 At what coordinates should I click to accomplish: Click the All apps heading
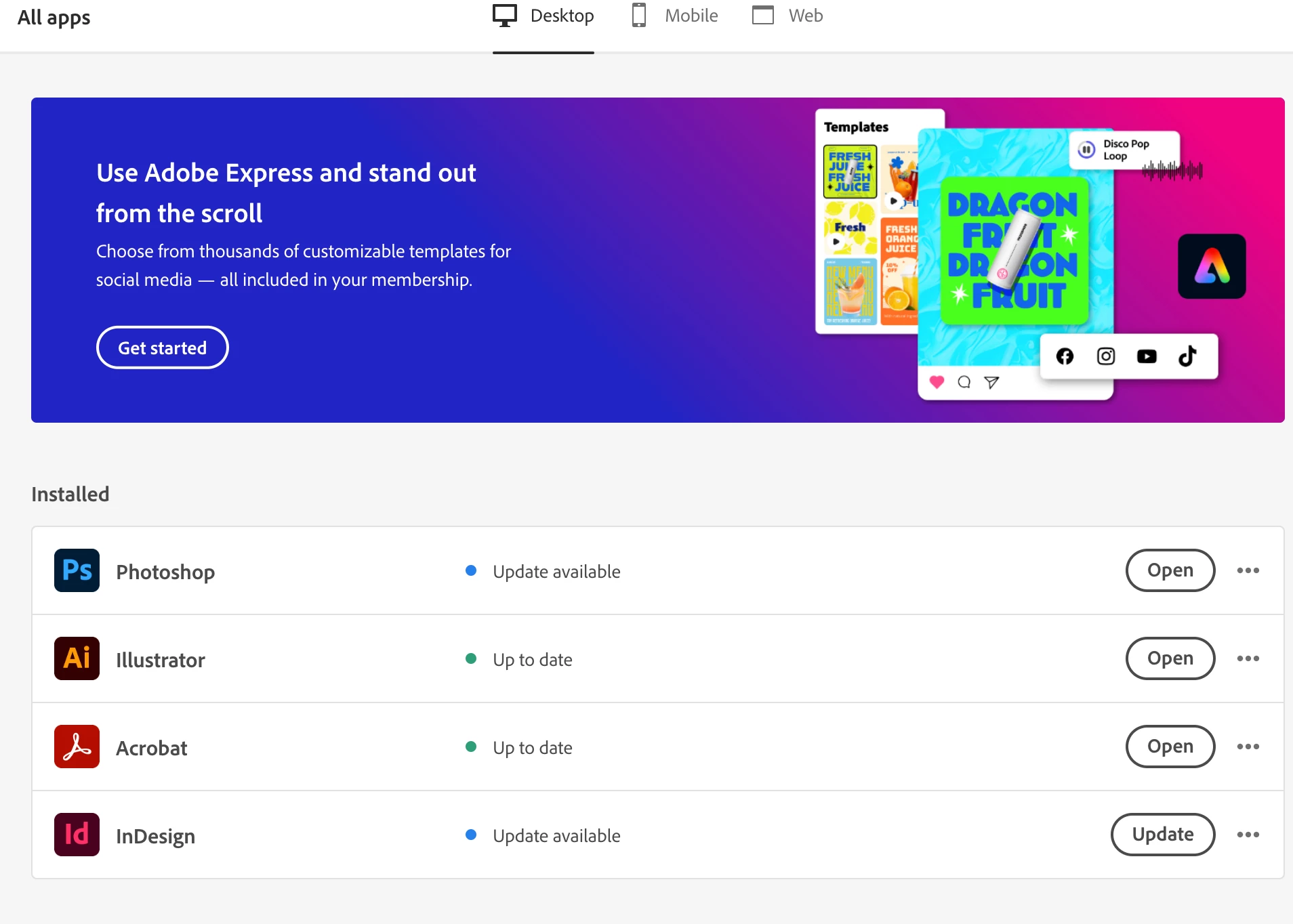click(54, 17)
